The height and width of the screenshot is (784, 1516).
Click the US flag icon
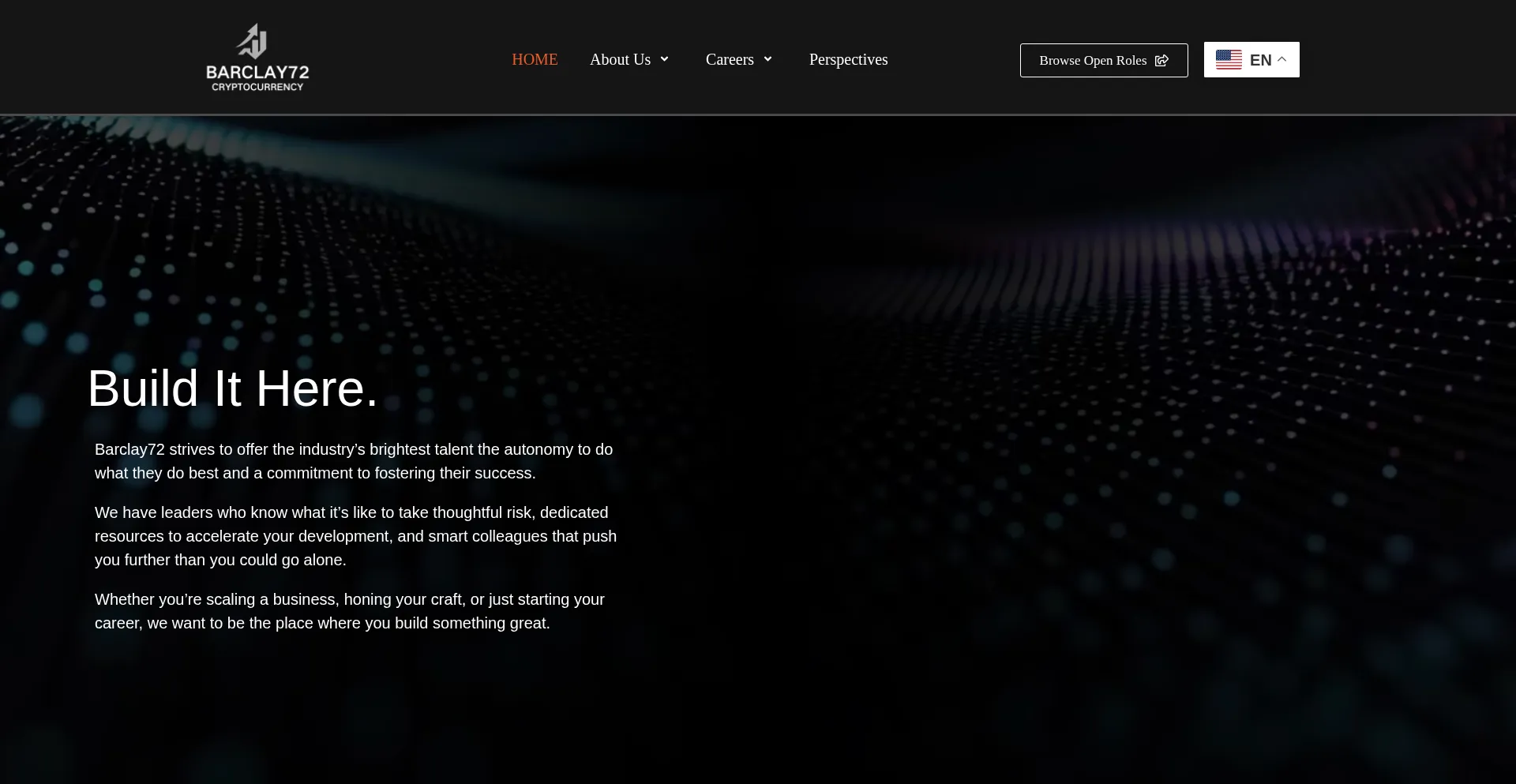pyautogui.click(x=1229, y=60)
